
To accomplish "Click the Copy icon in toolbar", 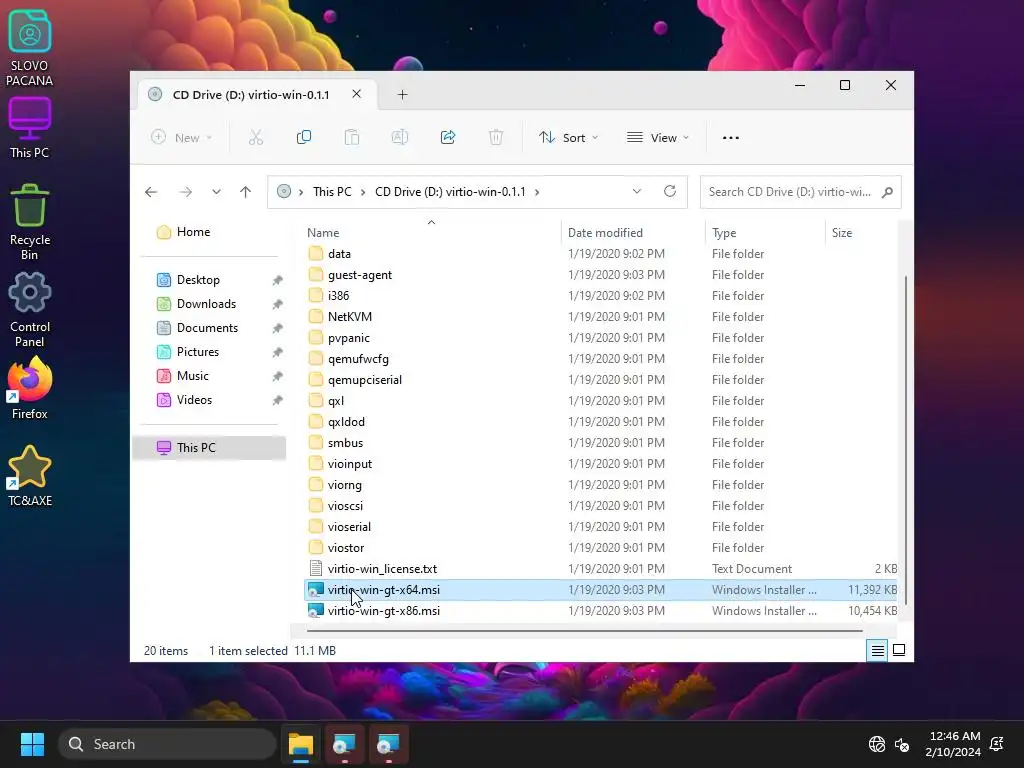I will coord(304,138).
